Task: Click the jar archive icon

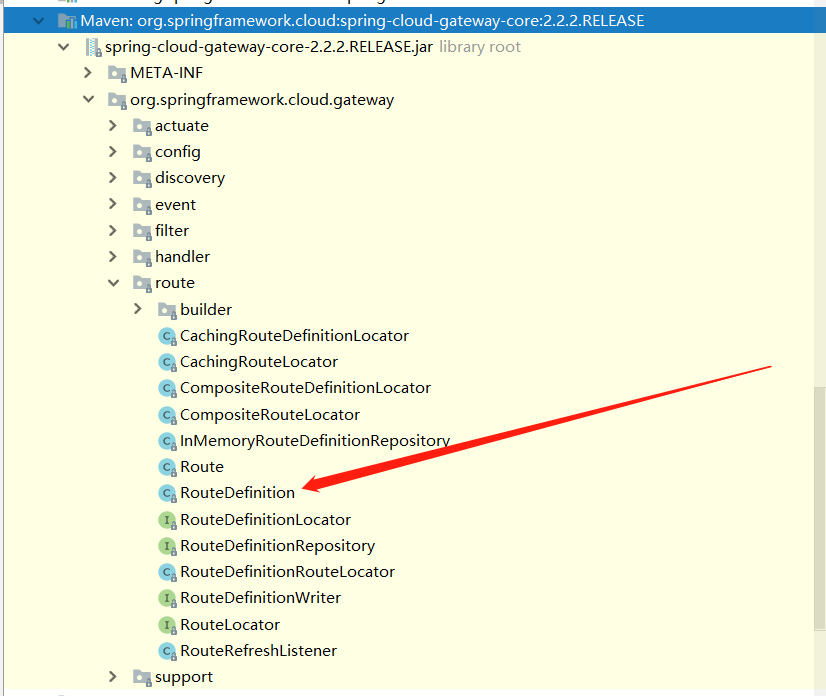Action: point(93,47)
